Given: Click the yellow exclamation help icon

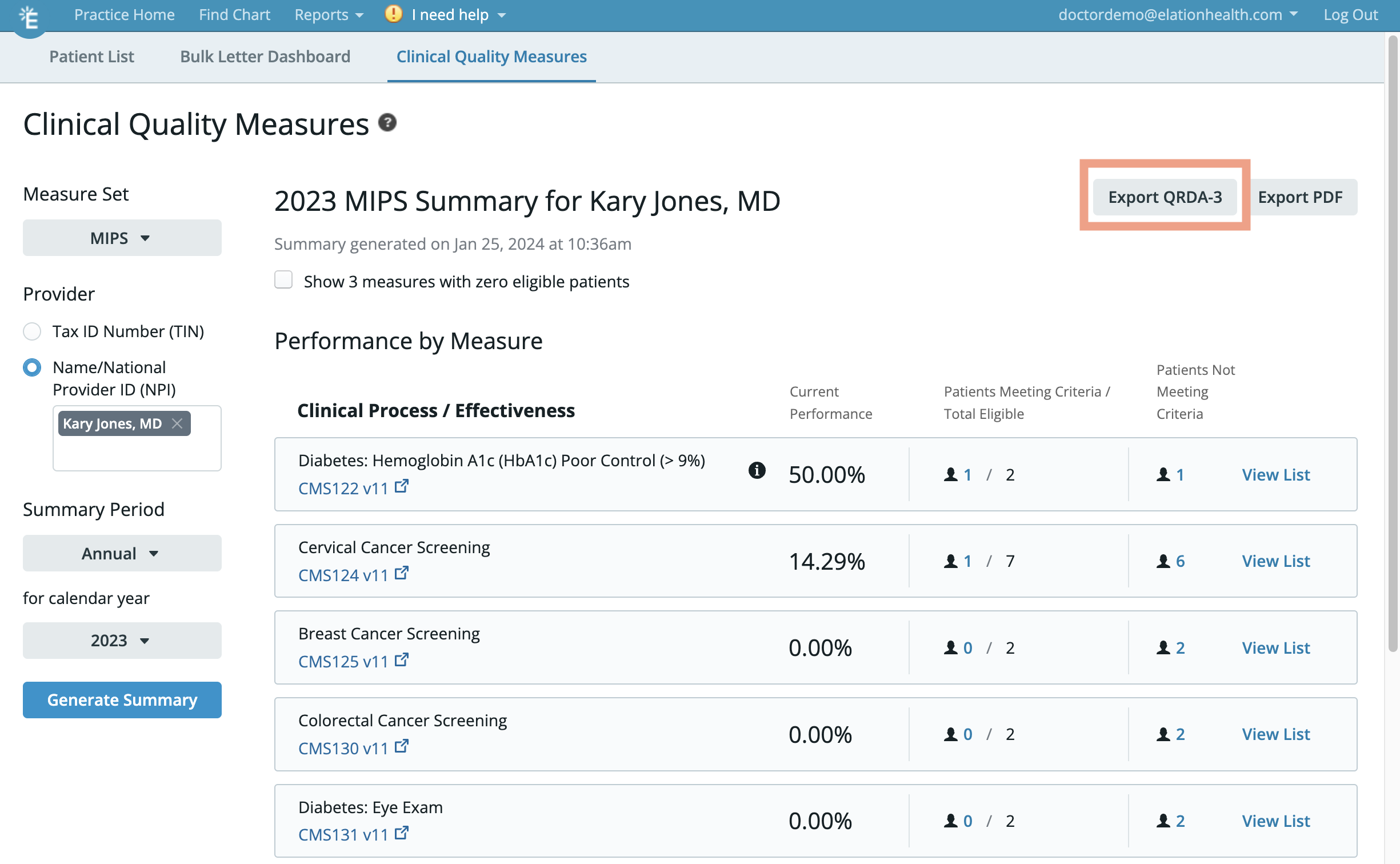Looking at the screenshot, I should (393, 14).
